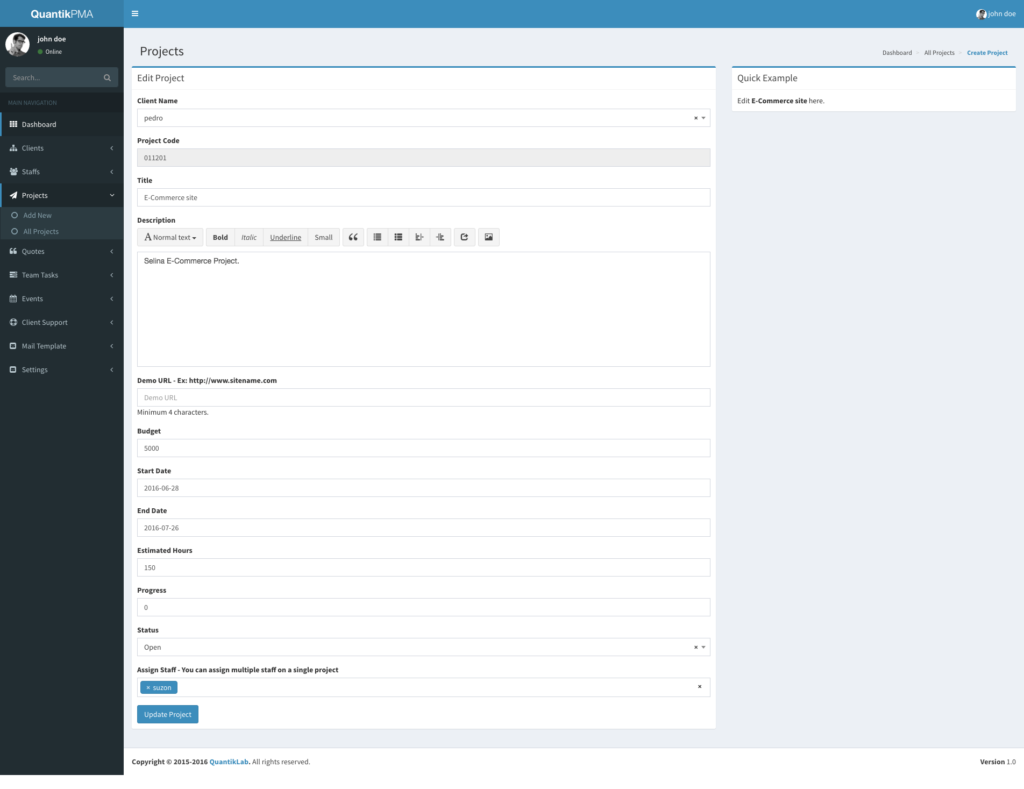Focus the Demo URL input
The height and width of the screenshot is (789, 1024).
(x=423, y=398)
